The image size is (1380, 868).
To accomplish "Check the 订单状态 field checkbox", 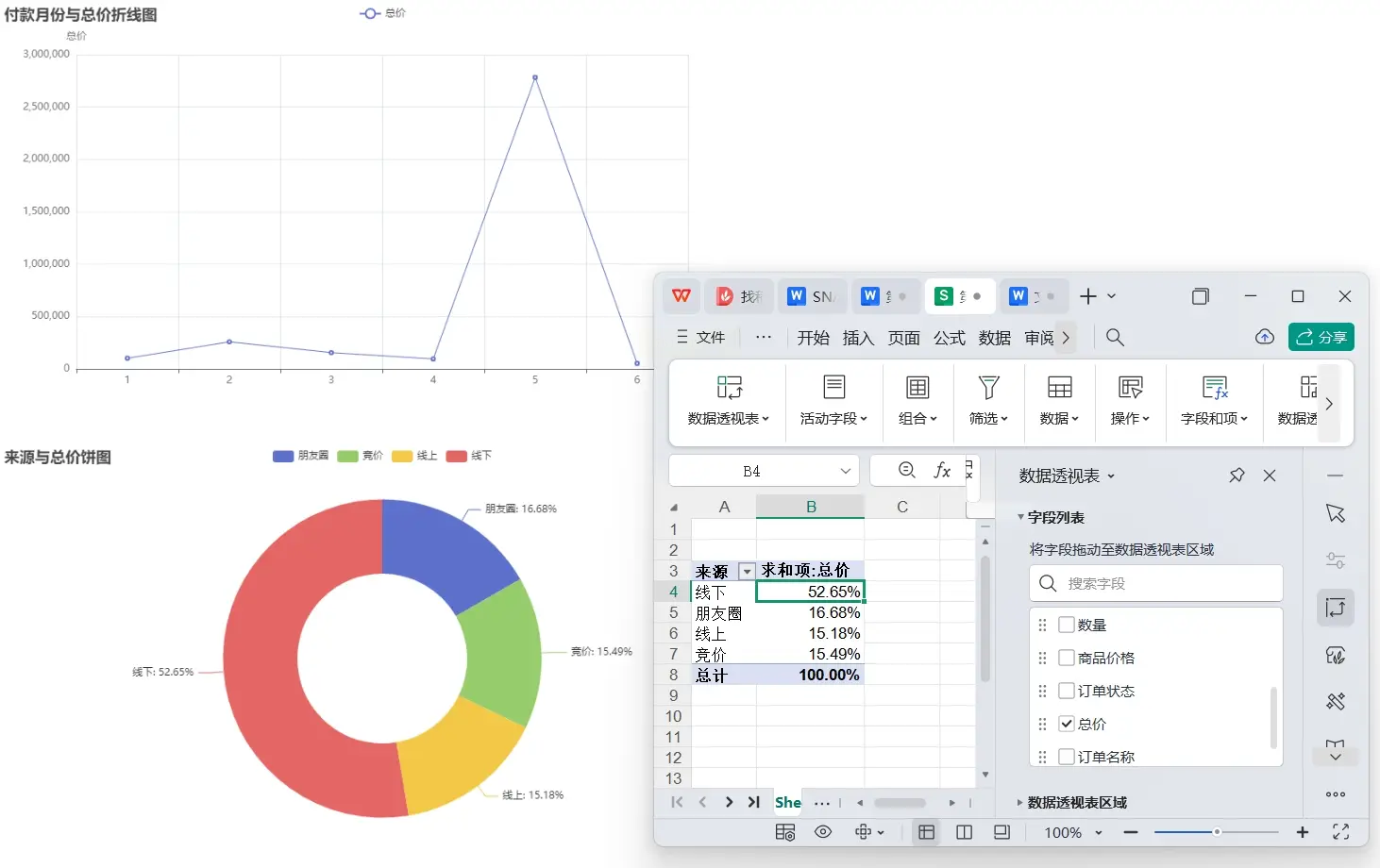I will [1067, 691].
